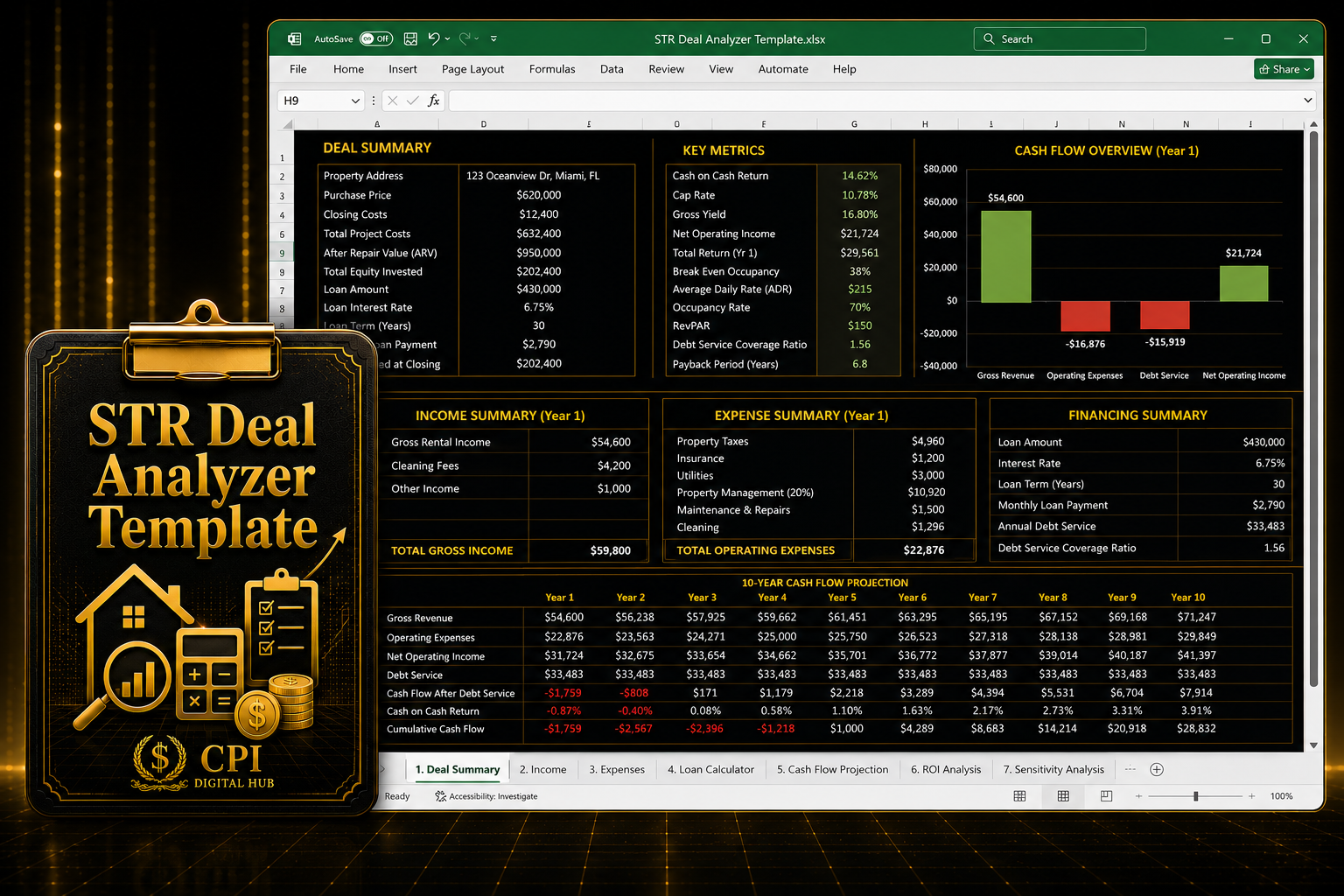Open 7. Sensitivity Analysis sheet tab
1344x896 pixels.
[x=1053, y=770]
